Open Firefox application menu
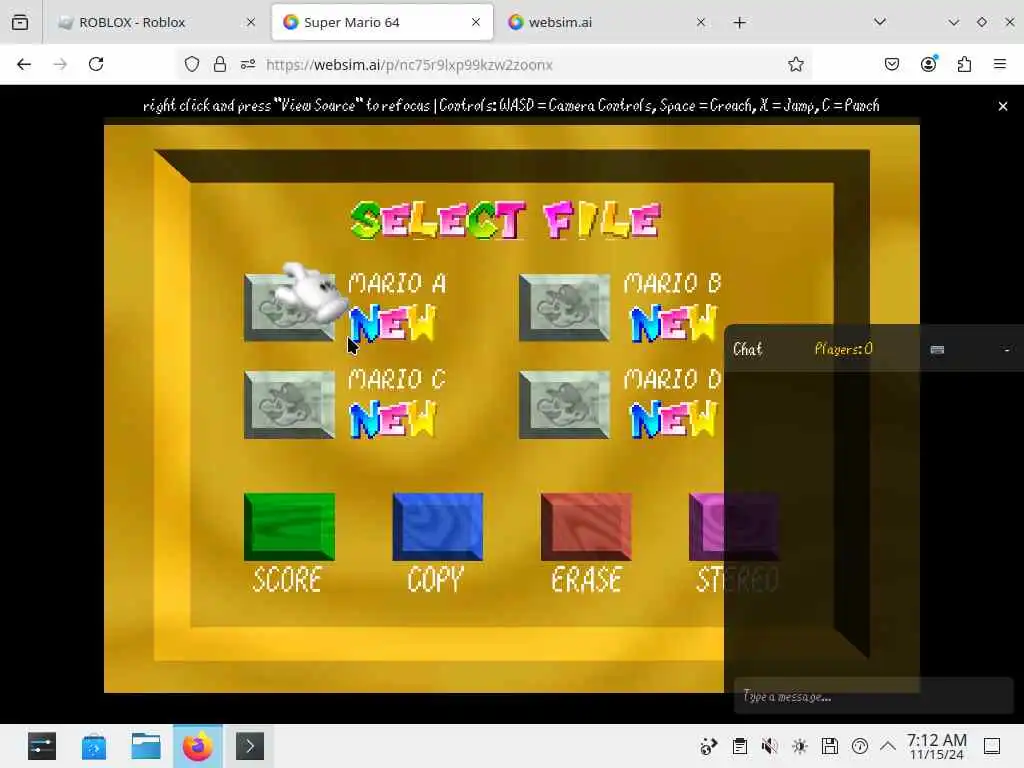 coord(1000,64)
